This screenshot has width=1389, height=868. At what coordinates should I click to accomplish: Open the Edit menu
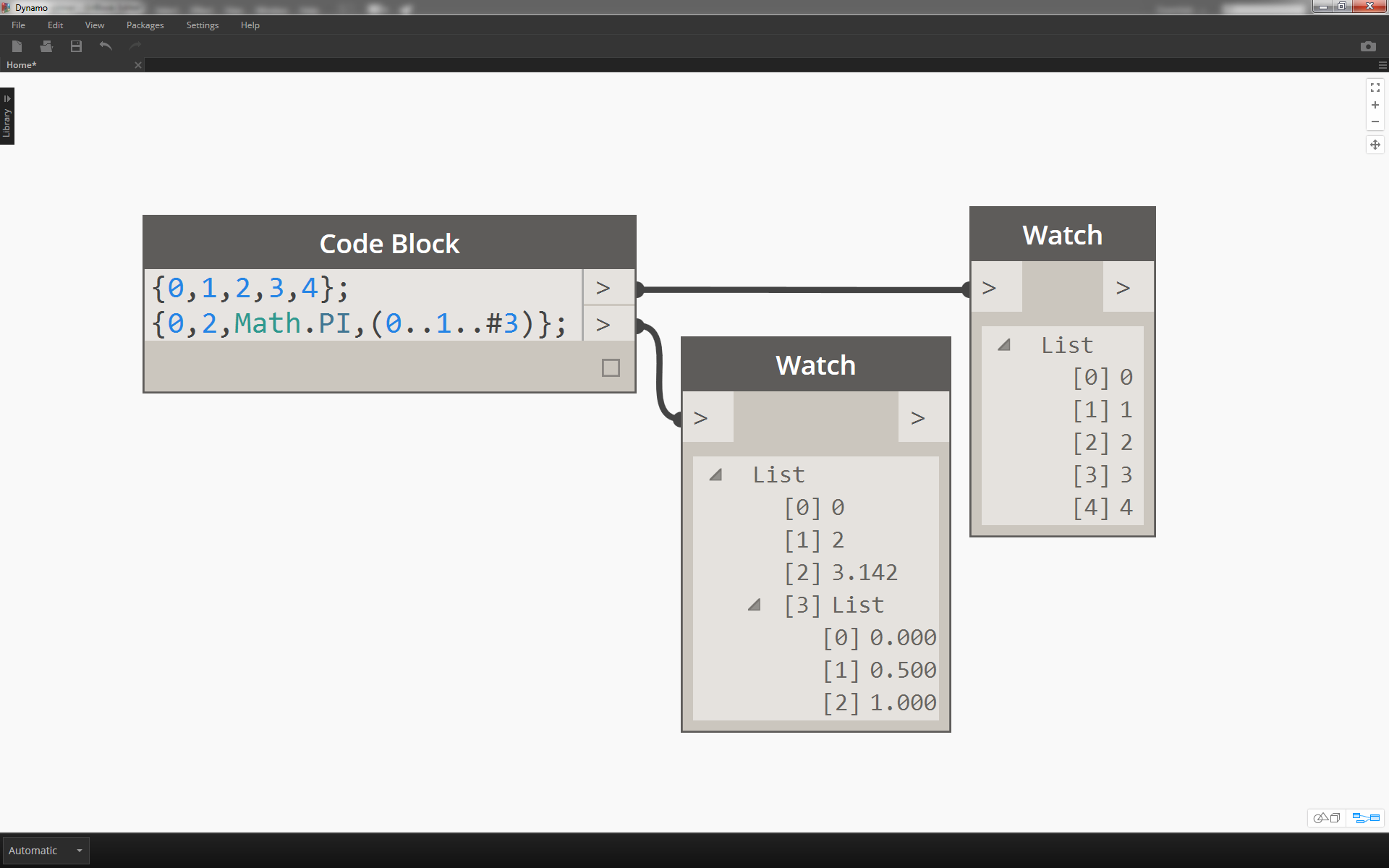(x=55, y=25)
